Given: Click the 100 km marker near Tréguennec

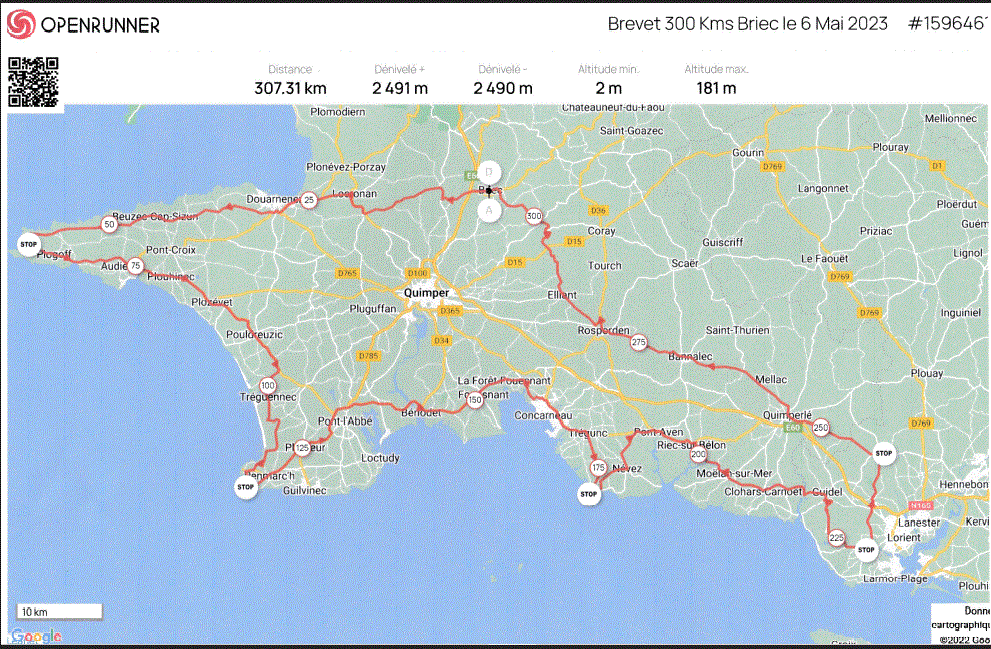Looking at the screenshot, I should pyautogui.click(x=267, y=385).
